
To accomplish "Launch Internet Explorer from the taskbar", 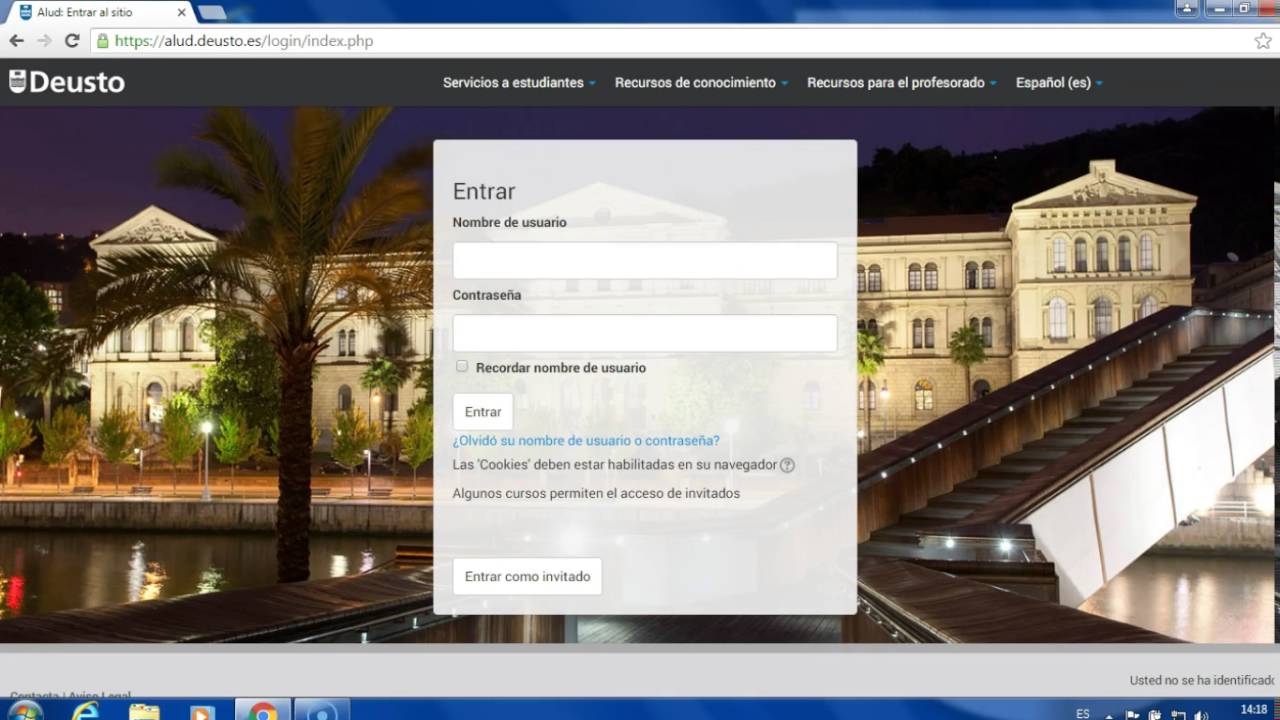I will [85, 711].
